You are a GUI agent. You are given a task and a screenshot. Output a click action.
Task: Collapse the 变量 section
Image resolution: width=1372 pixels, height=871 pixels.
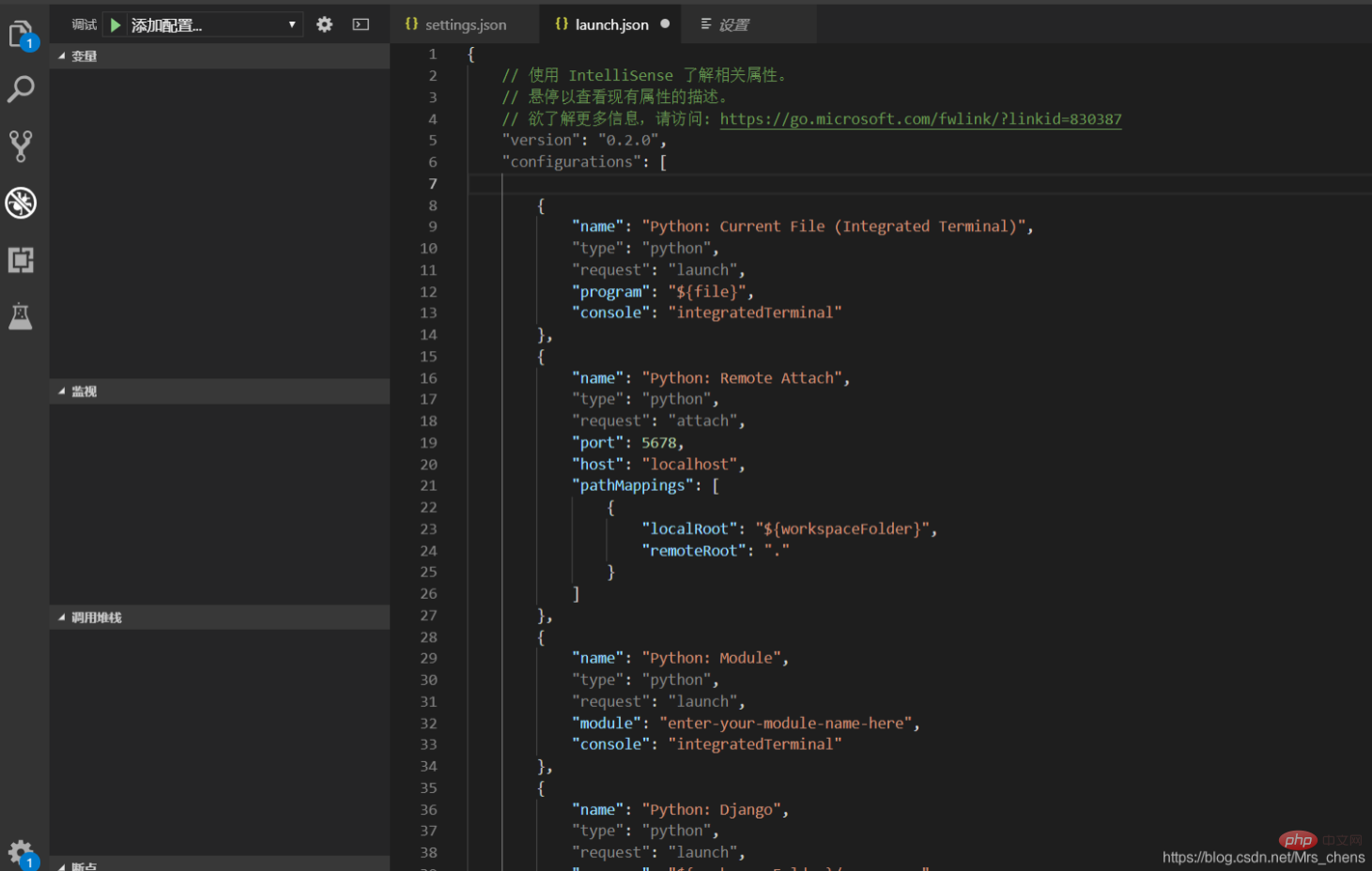click(84, 56)
